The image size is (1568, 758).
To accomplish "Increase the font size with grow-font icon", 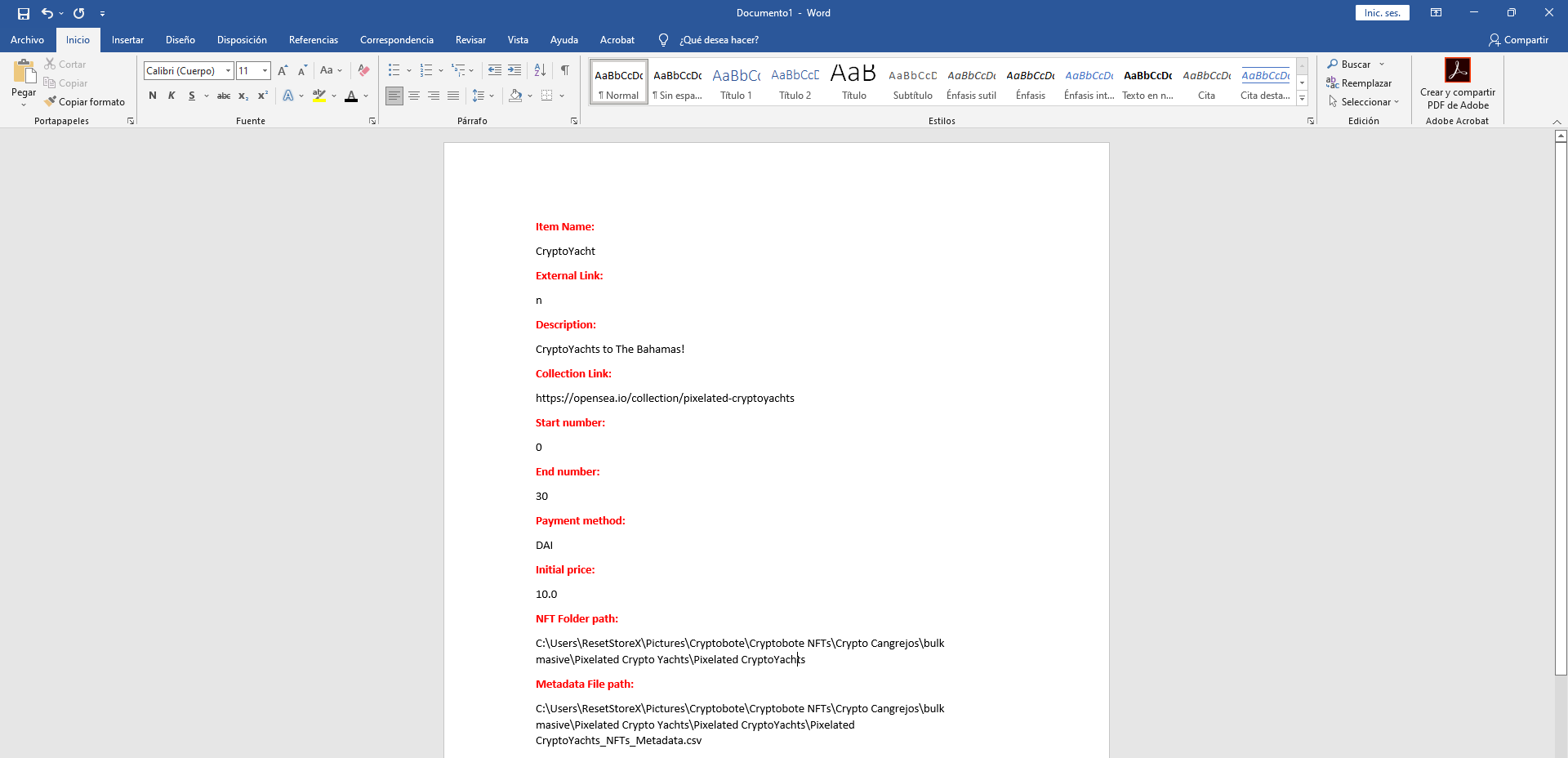I will coord(283,70).
